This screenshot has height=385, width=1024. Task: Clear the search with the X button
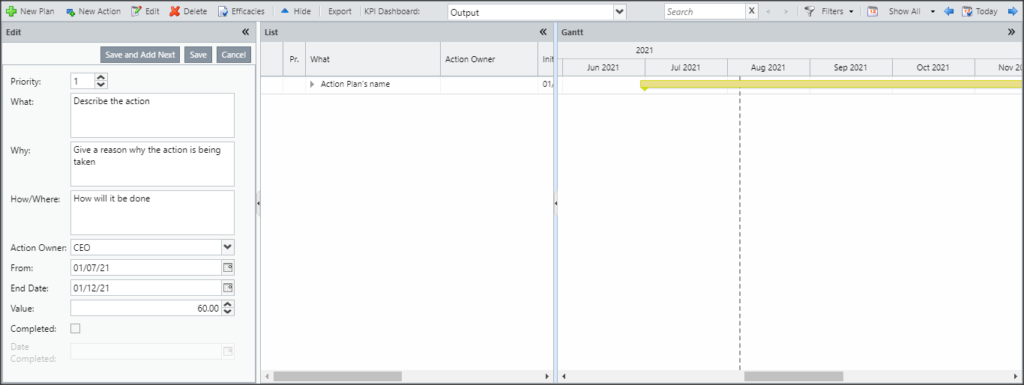coord(752,12)
